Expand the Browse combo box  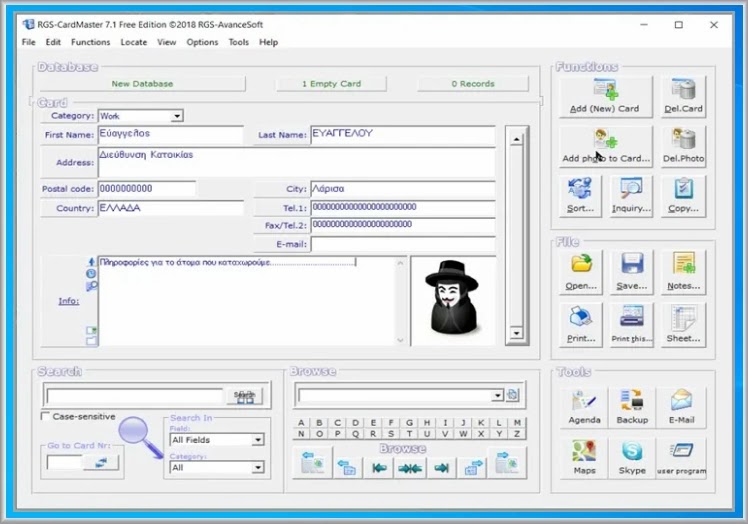[497, 395]
